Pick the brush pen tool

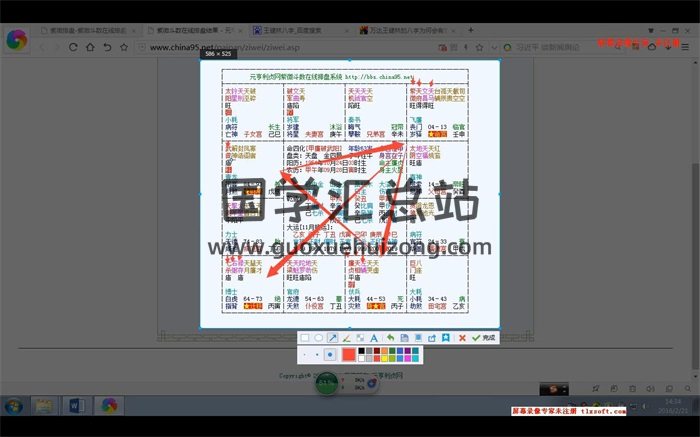point(347,338)
